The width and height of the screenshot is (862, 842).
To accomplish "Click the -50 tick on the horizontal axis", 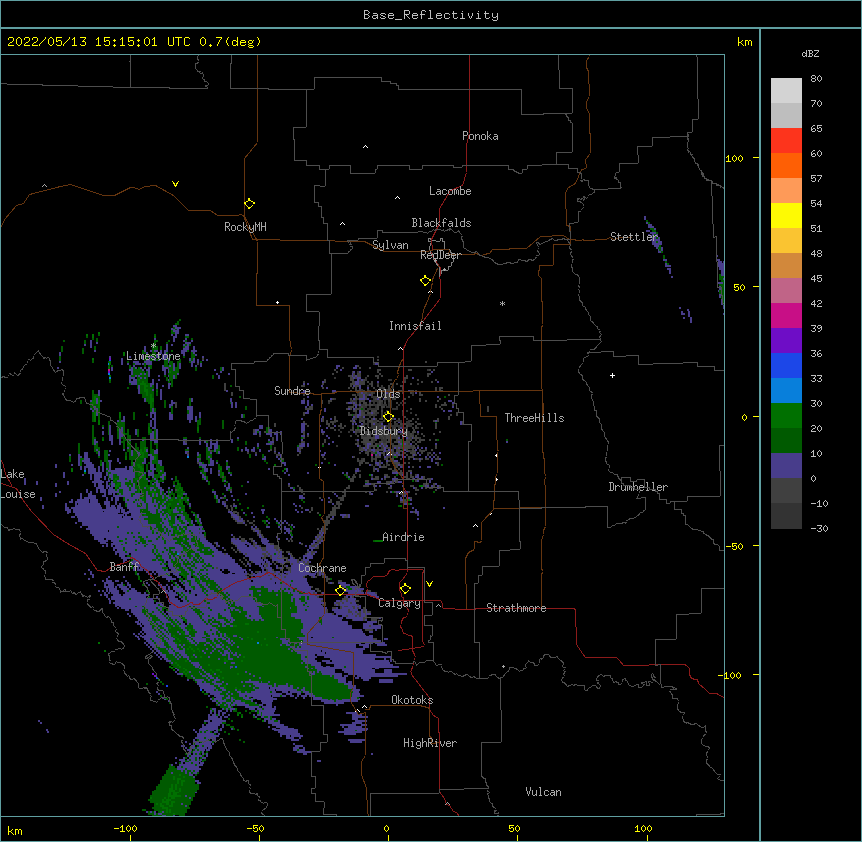I will (256, 829).
